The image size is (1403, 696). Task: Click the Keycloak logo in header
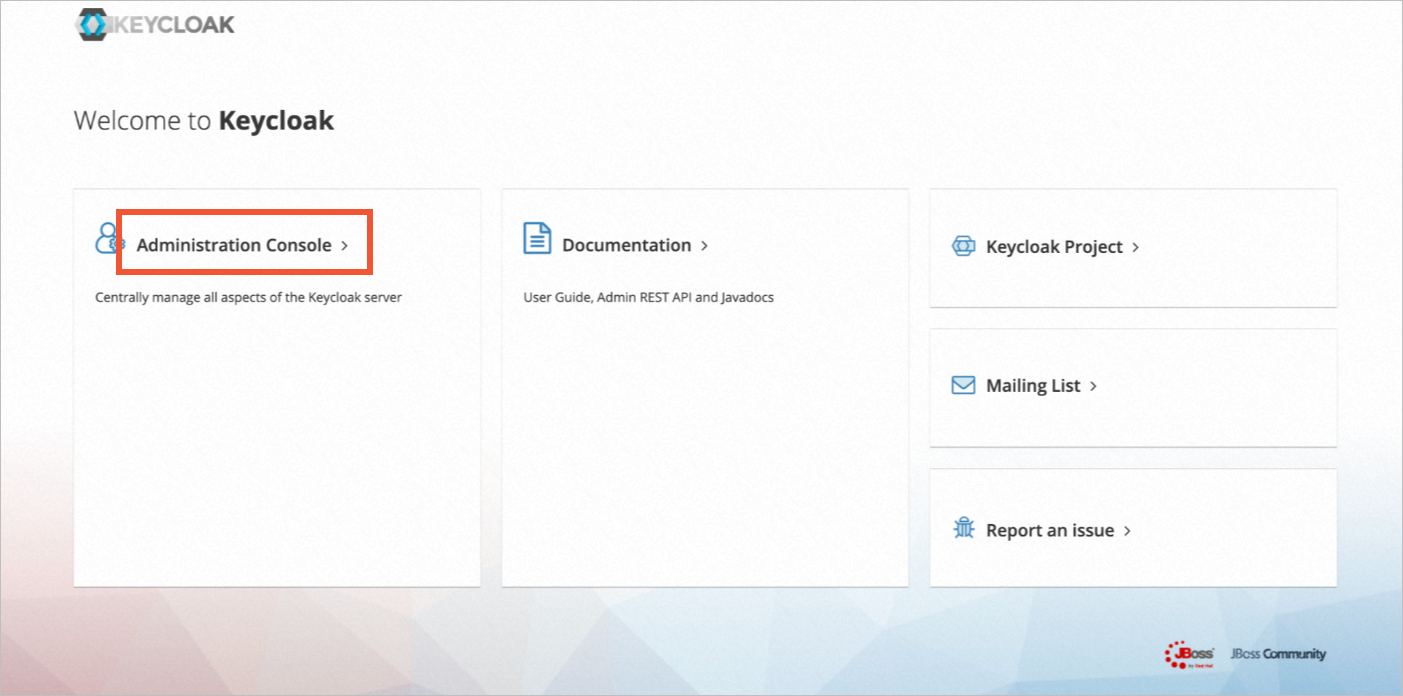click(x=155, y=24)
